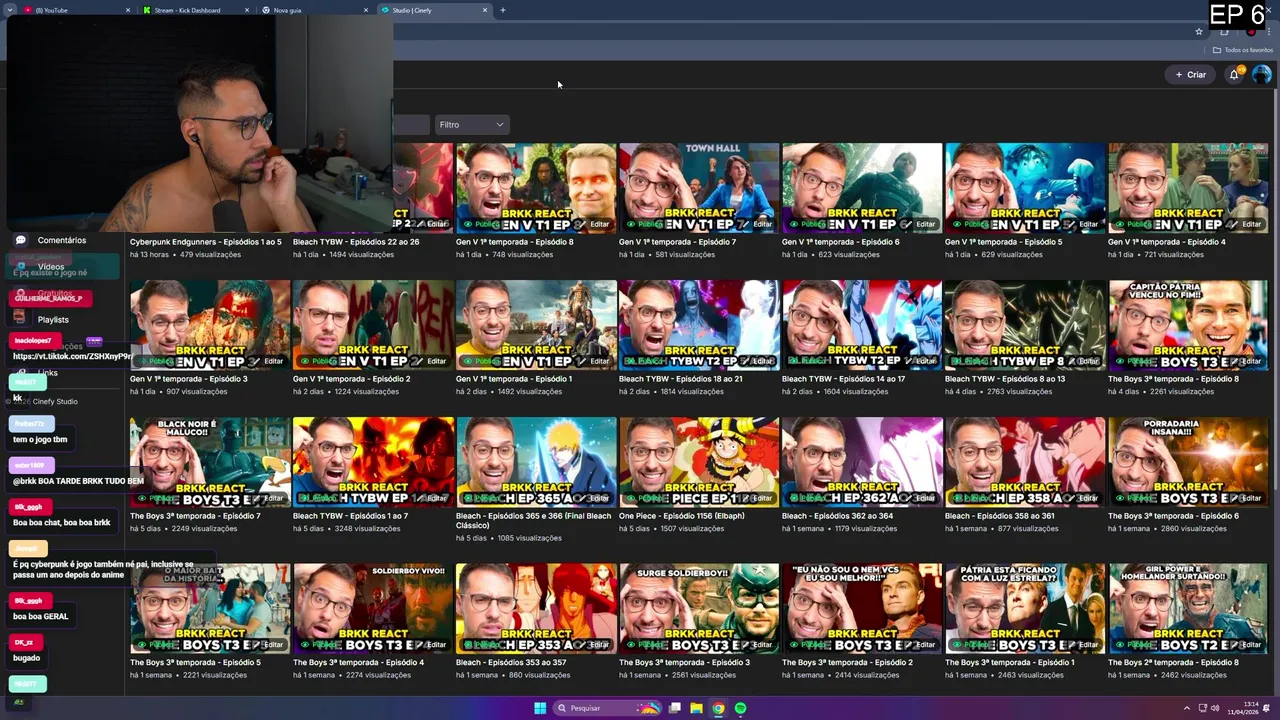The height and width of the screenshot is (720, 1280).
Task: Close the (8) YouTube tab
Action: (128, 10)
